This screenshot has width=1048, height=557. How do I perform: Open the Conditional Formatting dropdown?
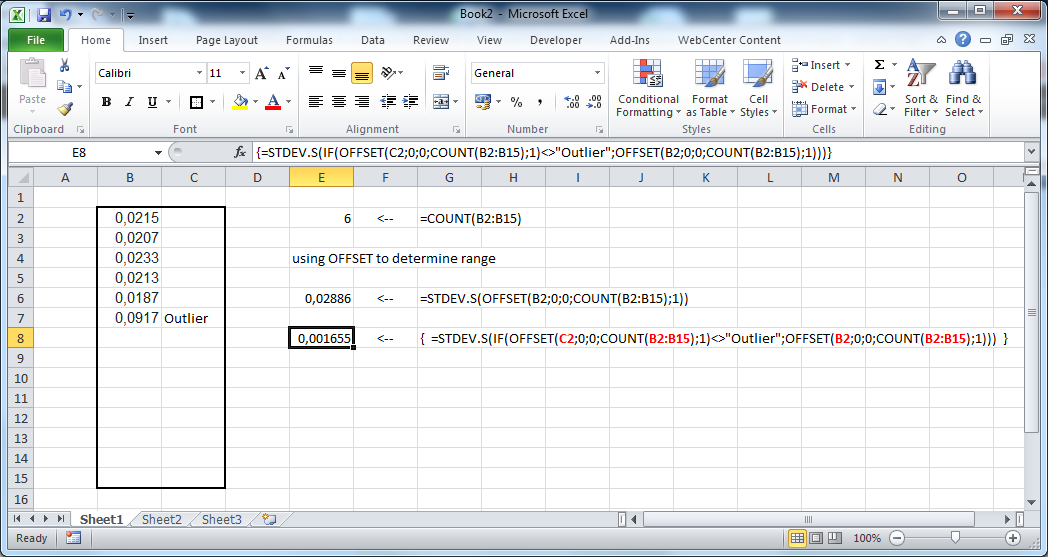(x=648, y=88)
